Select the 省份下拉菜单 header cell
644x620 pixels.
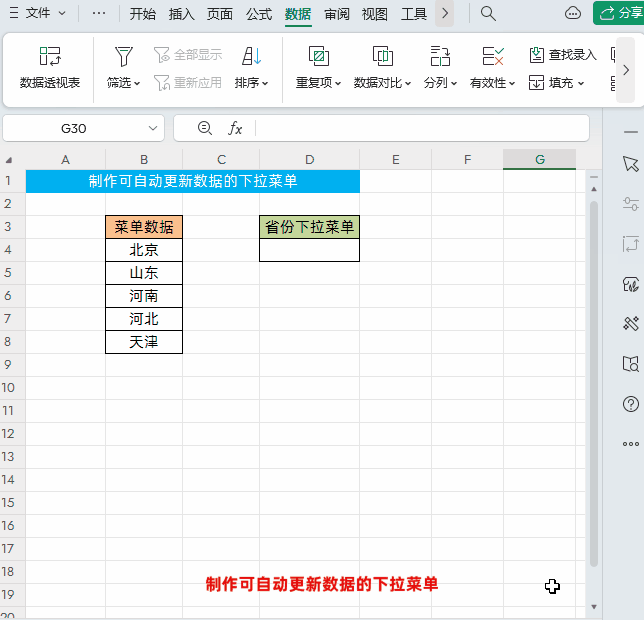click(x=310, y=227)
